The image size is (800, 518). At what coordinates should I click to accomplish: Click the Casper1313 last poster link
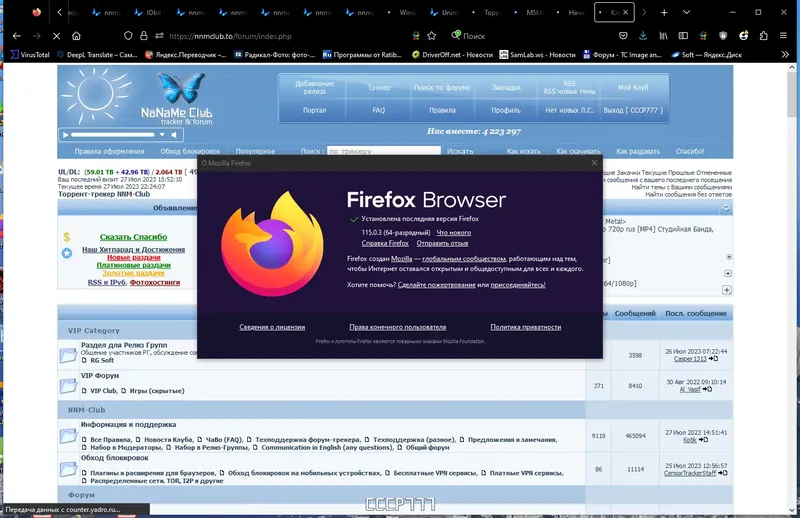pyautogui.click(x=690, y=359)
